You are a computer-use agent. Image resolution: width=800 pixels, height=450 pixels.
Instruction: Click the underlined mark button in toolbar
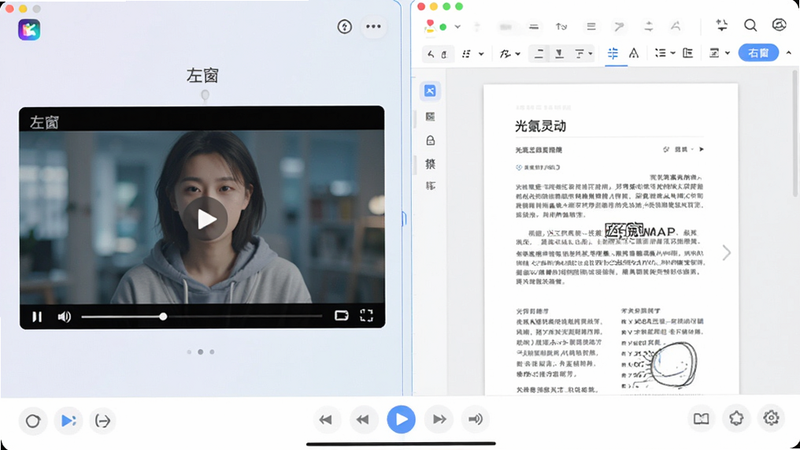(x=560, y=54)
